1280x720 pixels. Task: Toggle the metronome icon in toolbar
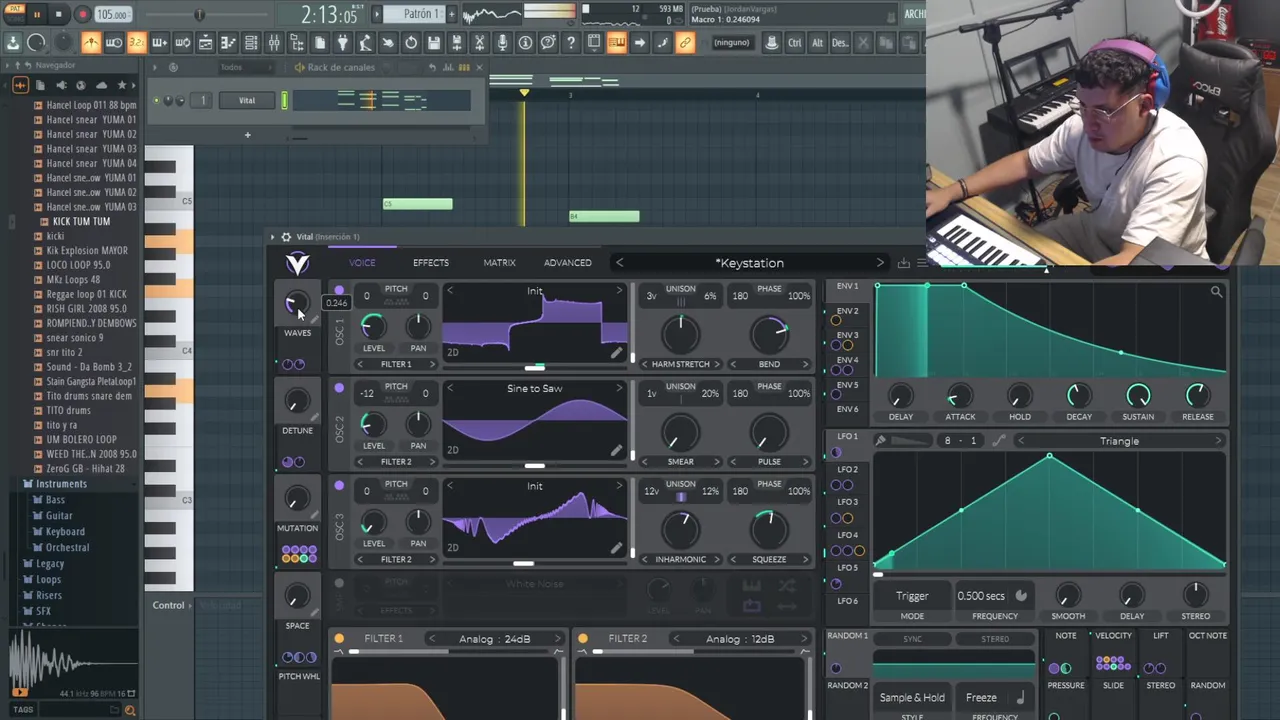tap(91, 43)
